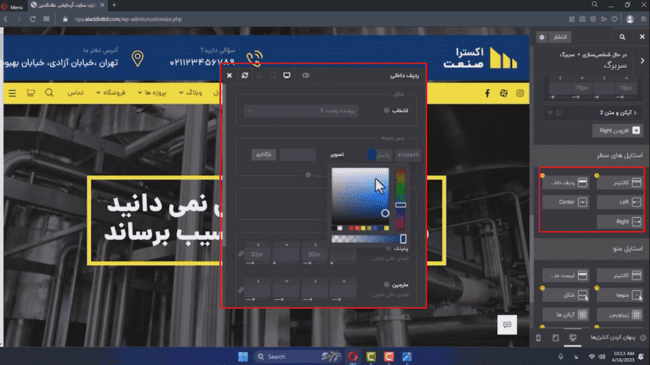Viewport: 650px width, 365px height.
Task: Click the reset refresh icon in popup header
Action: pos(245,75)
